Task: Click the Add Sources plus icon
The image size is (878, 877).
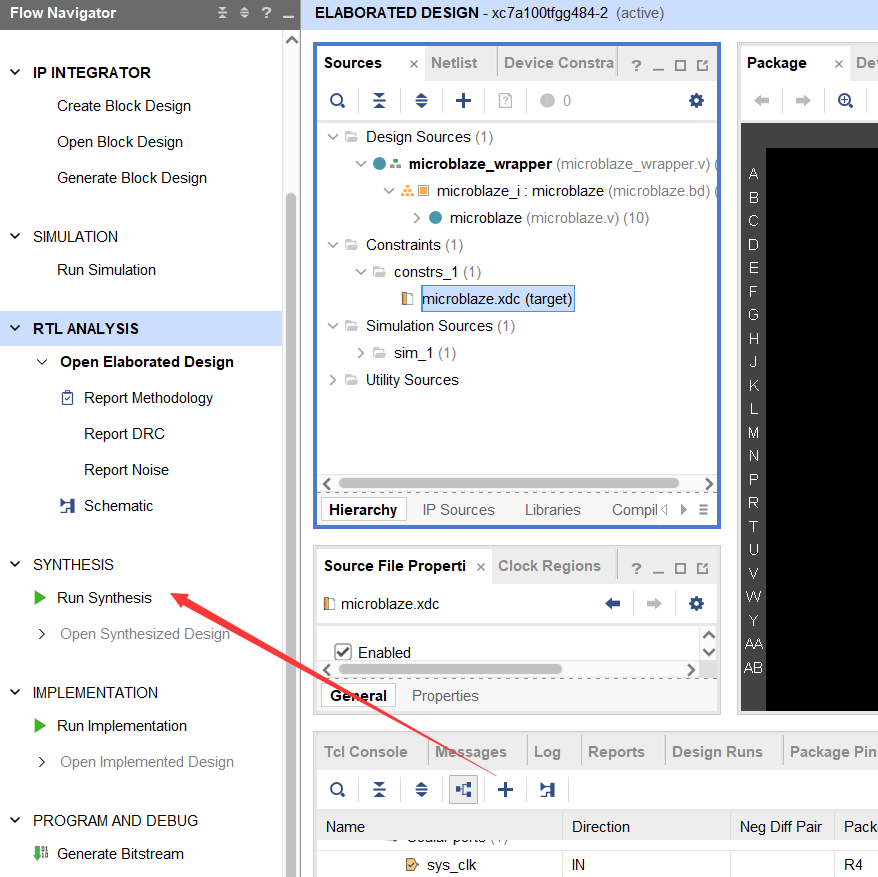Action: (463, 101)
